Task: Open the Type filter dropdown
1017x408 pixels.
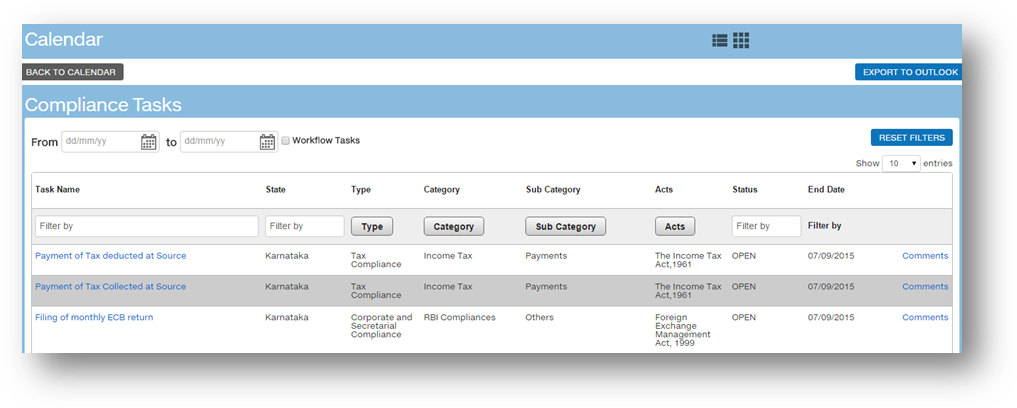Action: [372, 227]
